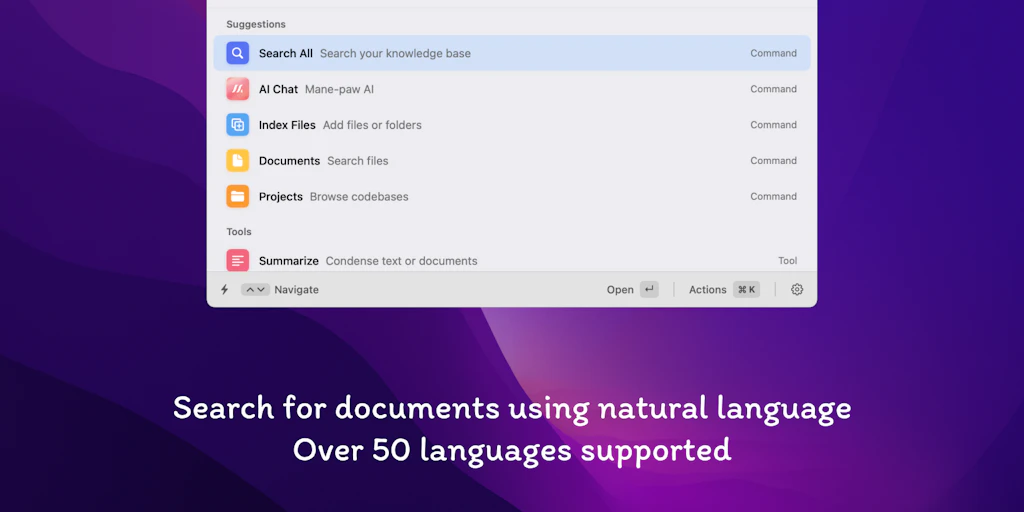Click the Return key icon beside Open
Viewport: 1024px width, 512px height.
649,289
